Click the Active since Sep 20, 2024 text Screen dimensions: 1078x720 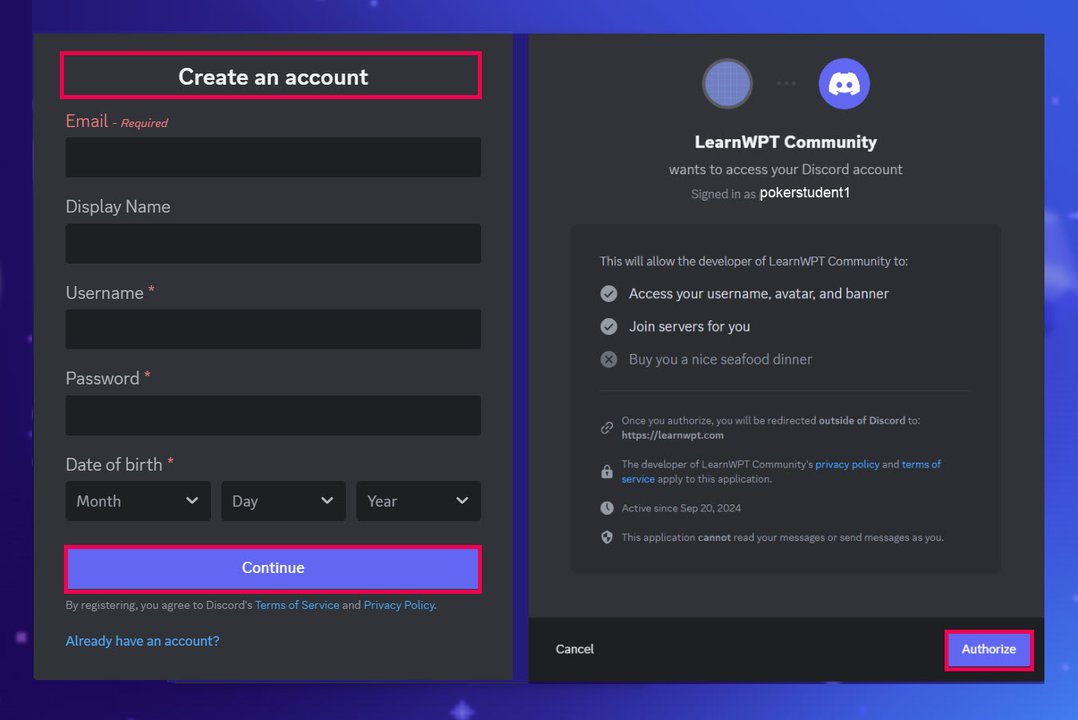point(681,508)
